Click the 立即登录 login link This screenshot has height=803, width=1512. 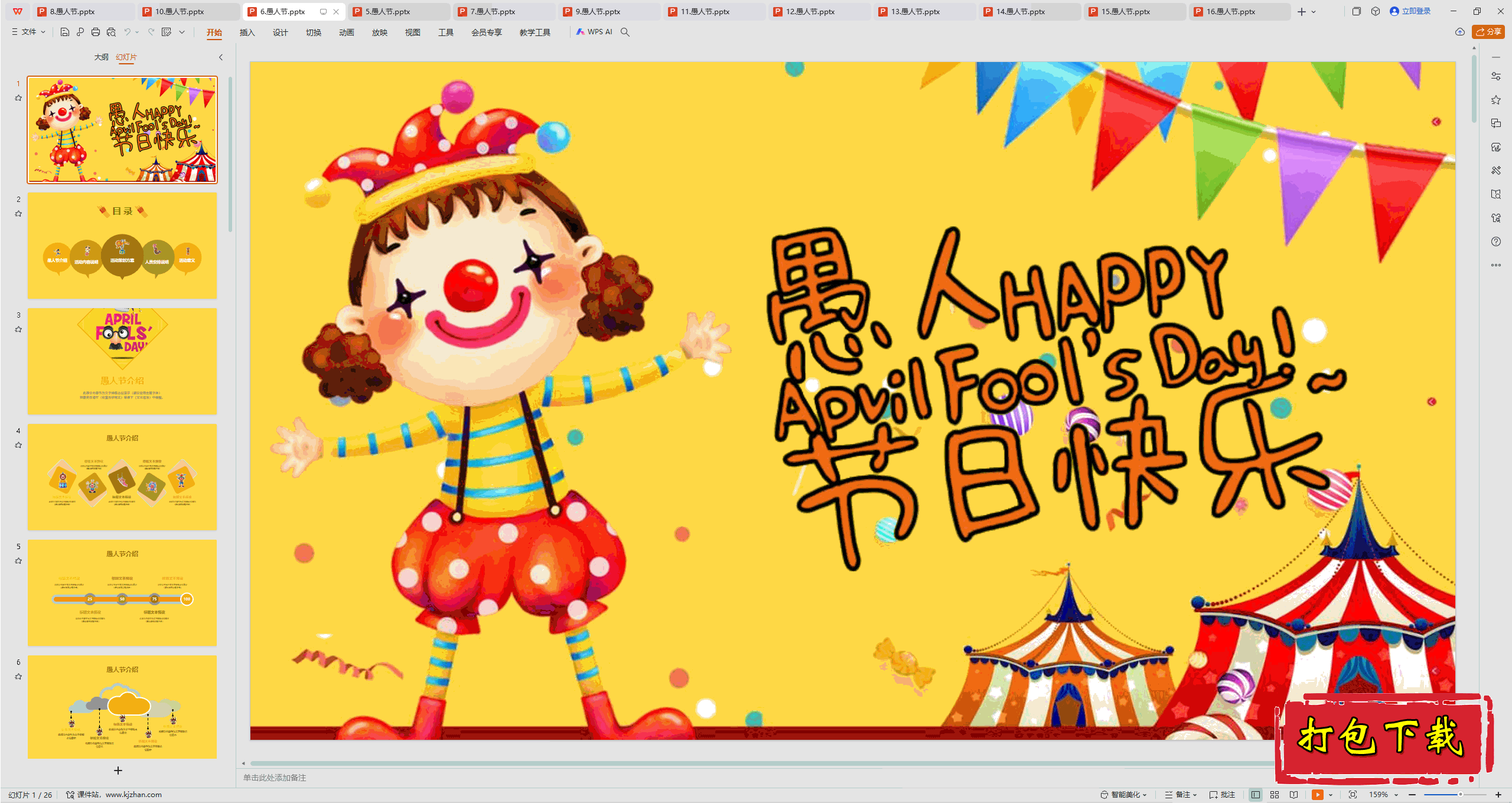tap(1410, 11)
